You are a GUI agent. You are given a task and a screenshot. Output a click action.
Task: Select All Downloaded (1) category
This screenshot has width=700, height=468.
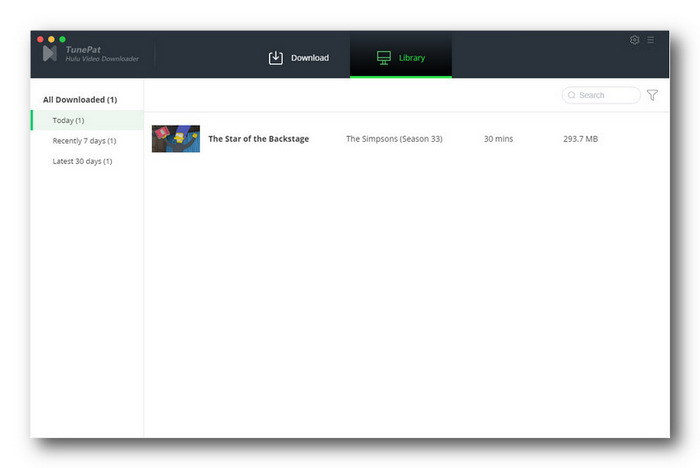[80, 100]
